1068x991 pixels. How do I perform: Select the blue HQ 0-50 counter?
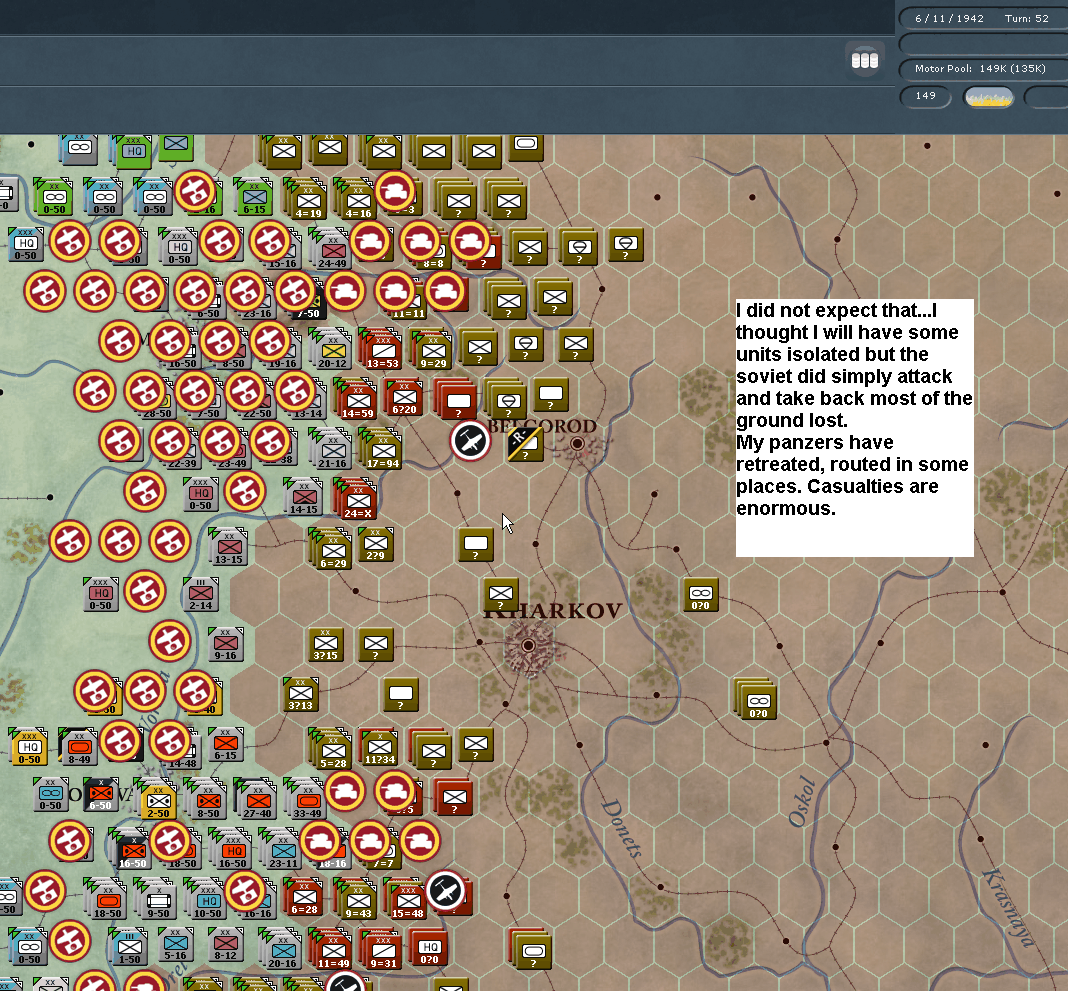point(25,245)
